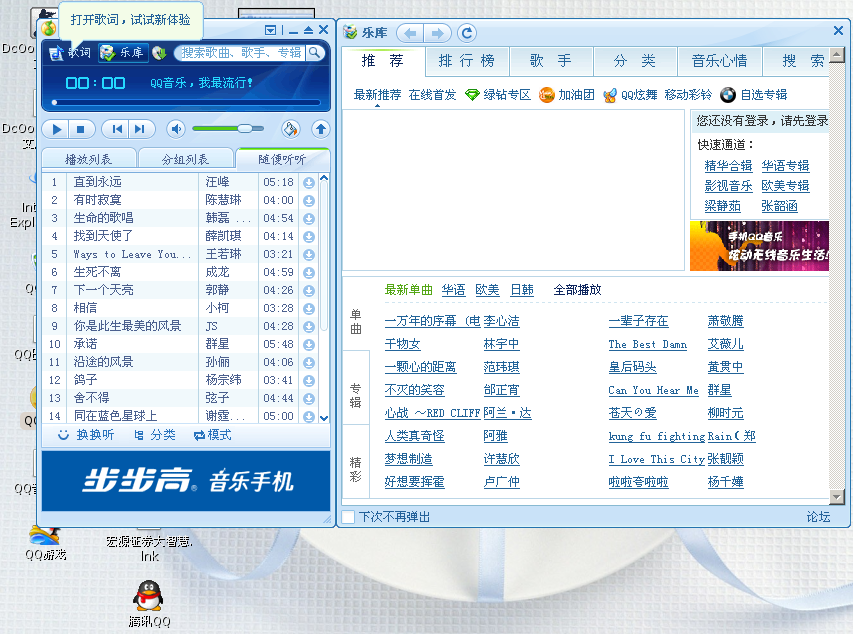The width and height of the screenshot is (853, 634).
Task: Start playback with the play button
Action: click(x=57, y=129)
